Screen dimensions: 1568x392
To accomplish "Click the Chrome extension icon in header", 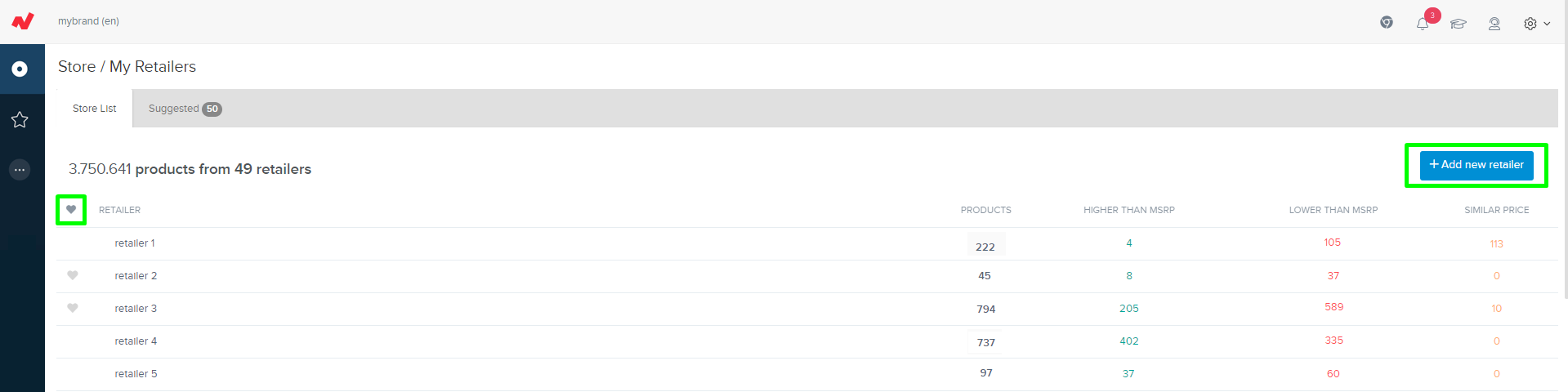I will pos(1387,22).
